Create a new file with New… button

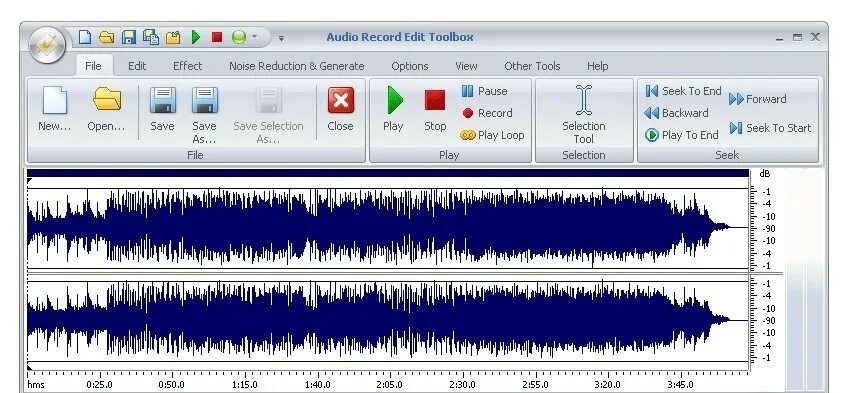54,110
